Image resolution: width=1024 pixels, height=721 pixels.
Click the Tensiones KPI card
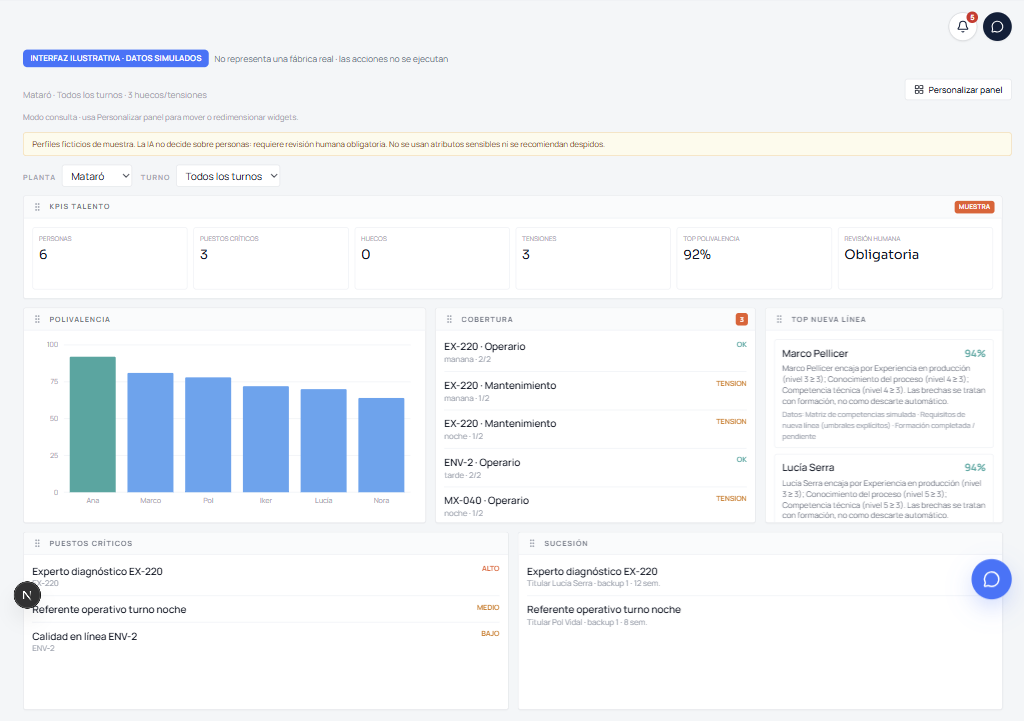click(593, 258)
